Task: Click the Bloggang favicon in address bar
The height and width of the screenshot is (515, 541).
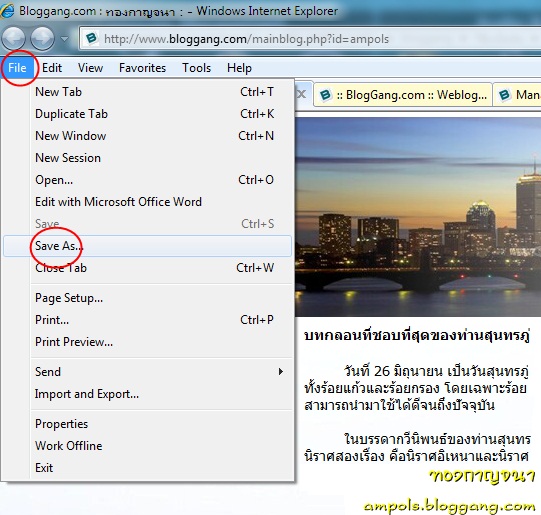Action: (91, 38)
